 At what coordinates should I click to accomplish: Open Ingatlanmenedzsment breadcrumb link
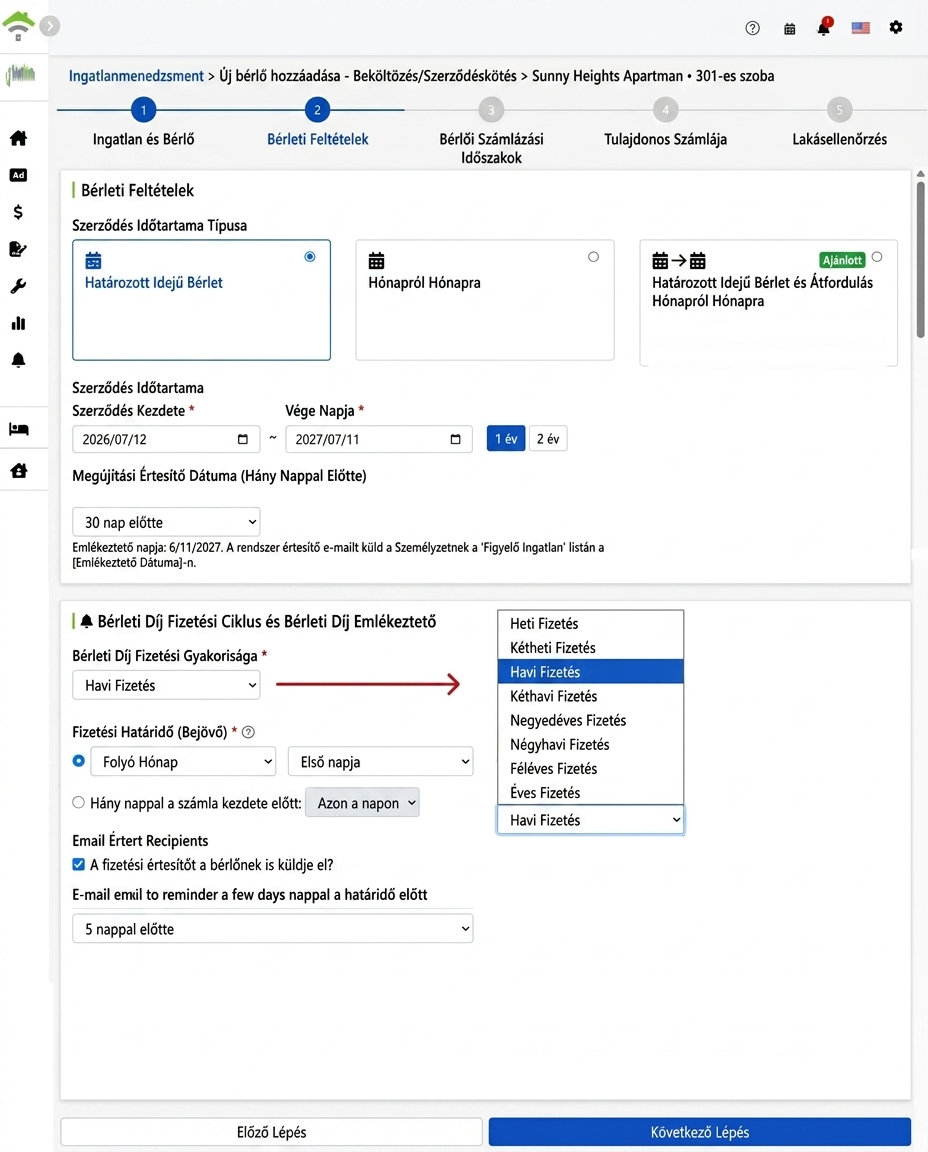coord(136,76)
